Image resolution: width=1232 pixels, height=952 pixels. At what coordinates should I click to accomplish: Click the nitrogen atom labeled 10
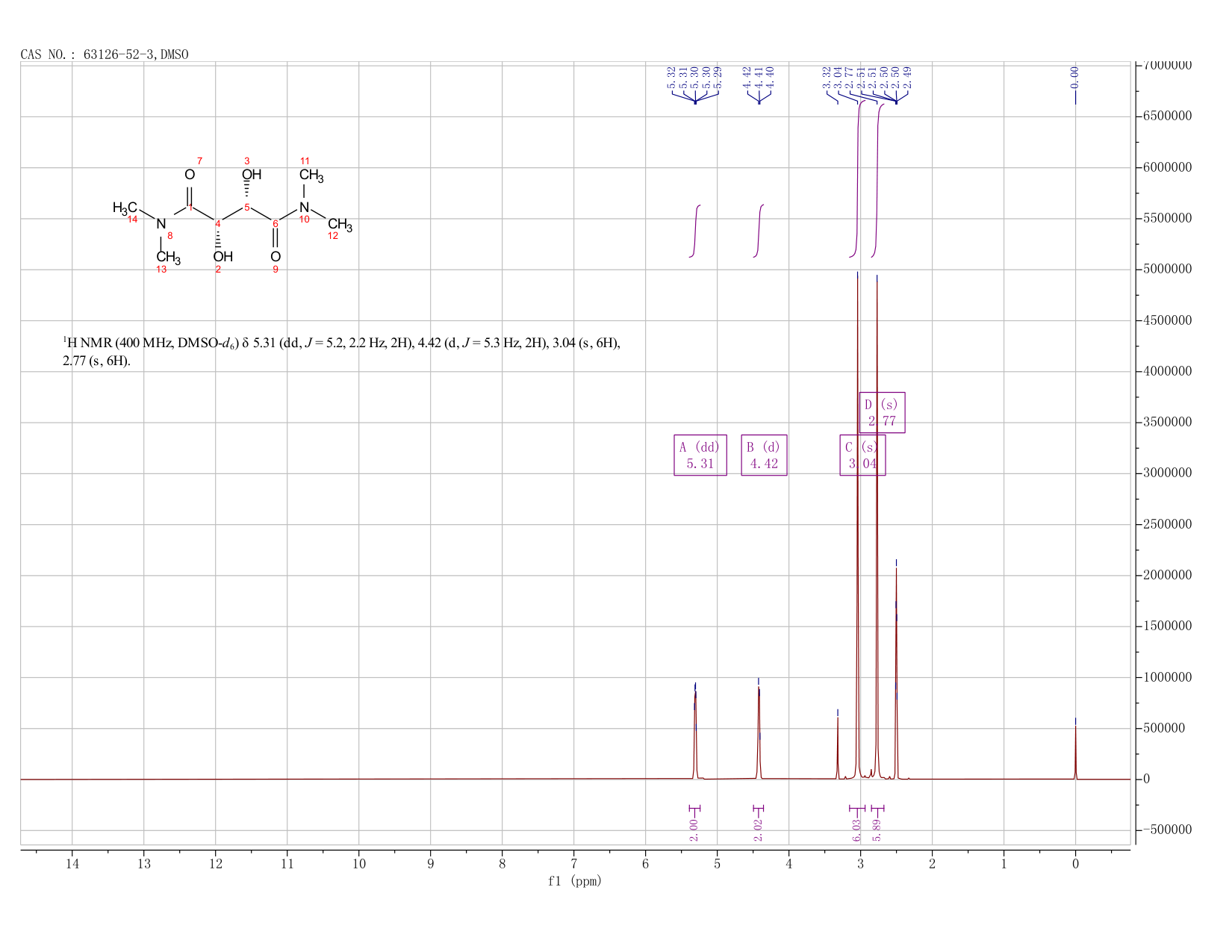[x=304, y=207]
